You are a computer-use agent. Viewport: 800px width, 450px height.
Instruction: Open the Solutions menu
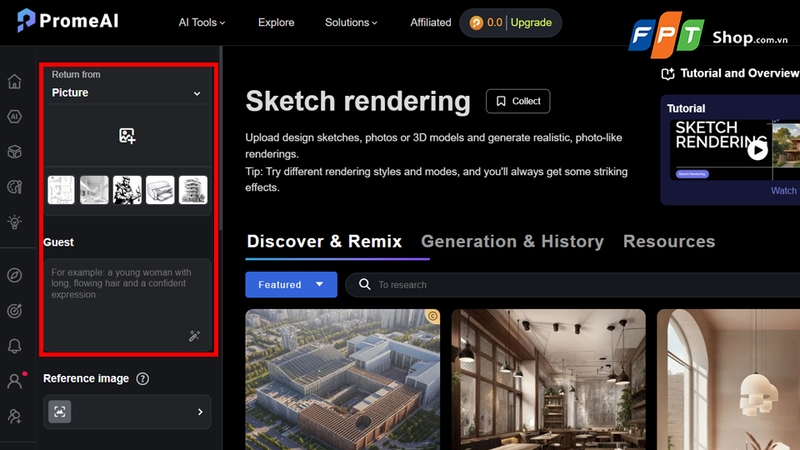[351, 22]
